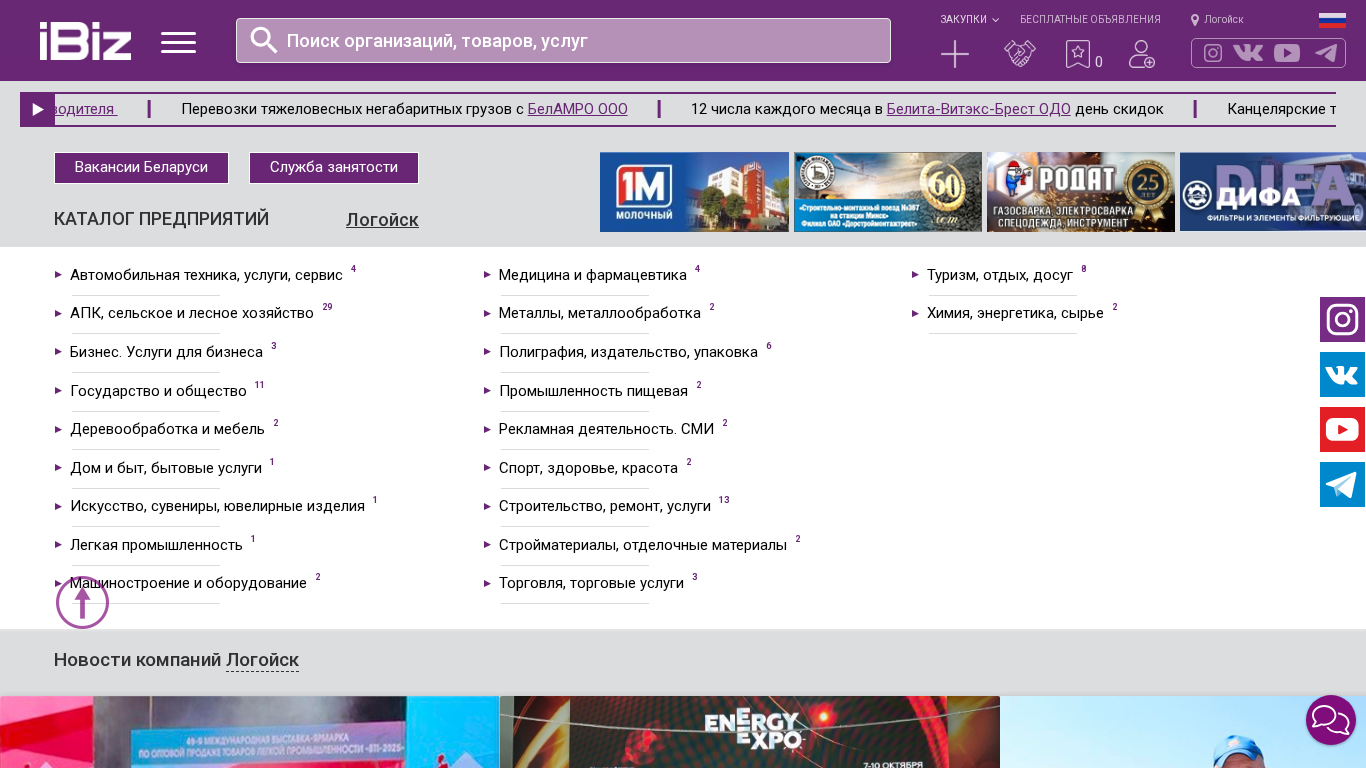The height and width of the screenshot is (768, 1366).
Task: Open the favorites star bookmark icon
Action: [x=1077, y=54]
